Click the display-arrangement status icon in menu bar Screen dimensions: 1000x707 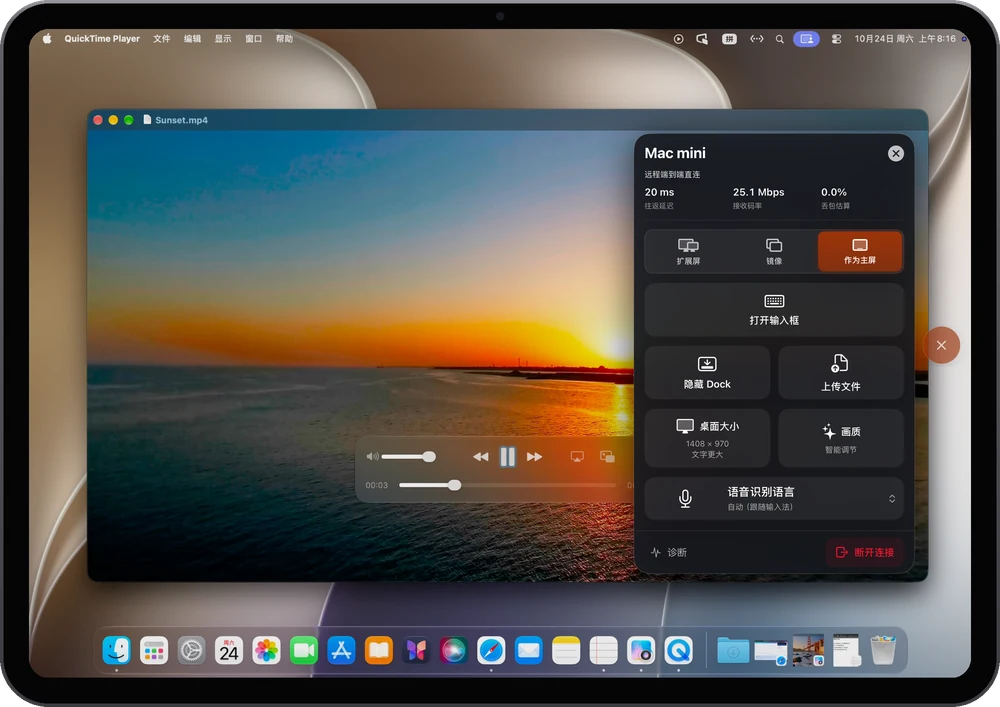coord(702,39)
